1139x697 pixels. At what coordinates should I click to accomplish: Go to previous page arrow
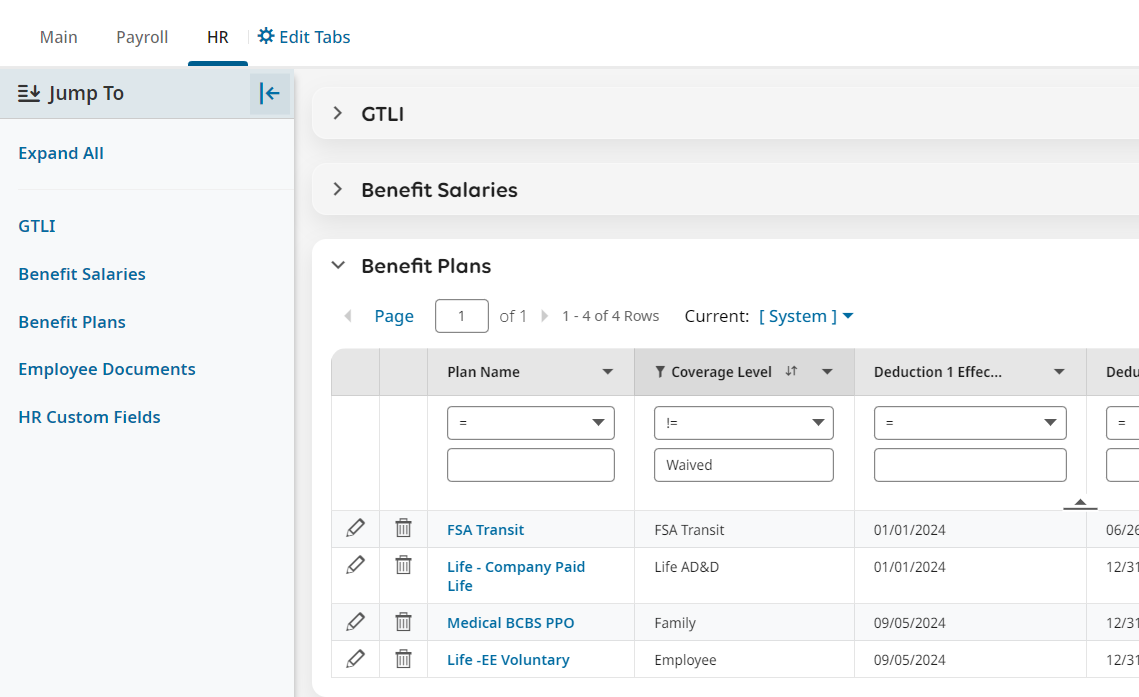click(348, 316)
